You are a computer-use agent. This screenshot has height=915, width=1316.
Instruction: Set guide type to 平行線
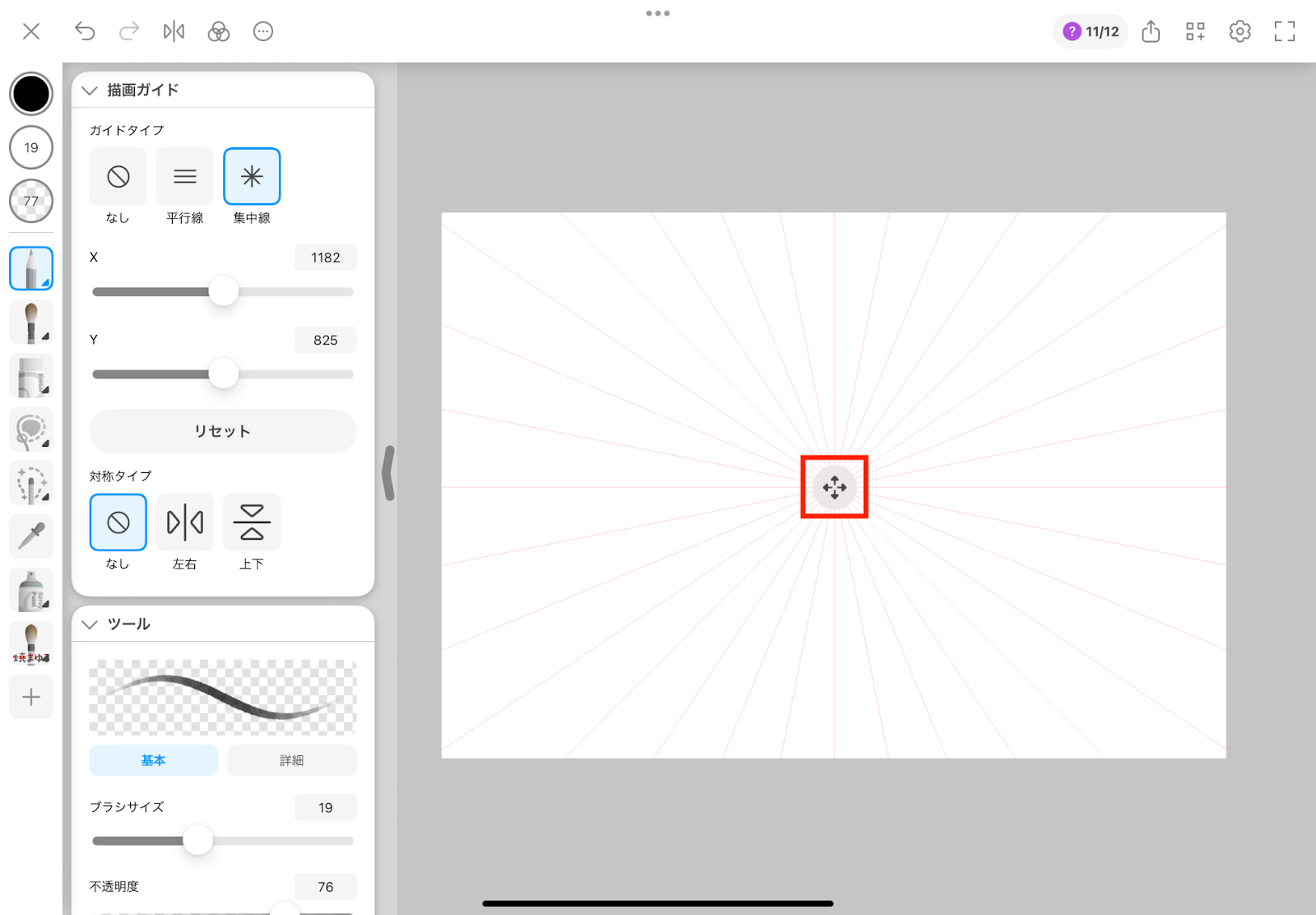click(185, 176)
